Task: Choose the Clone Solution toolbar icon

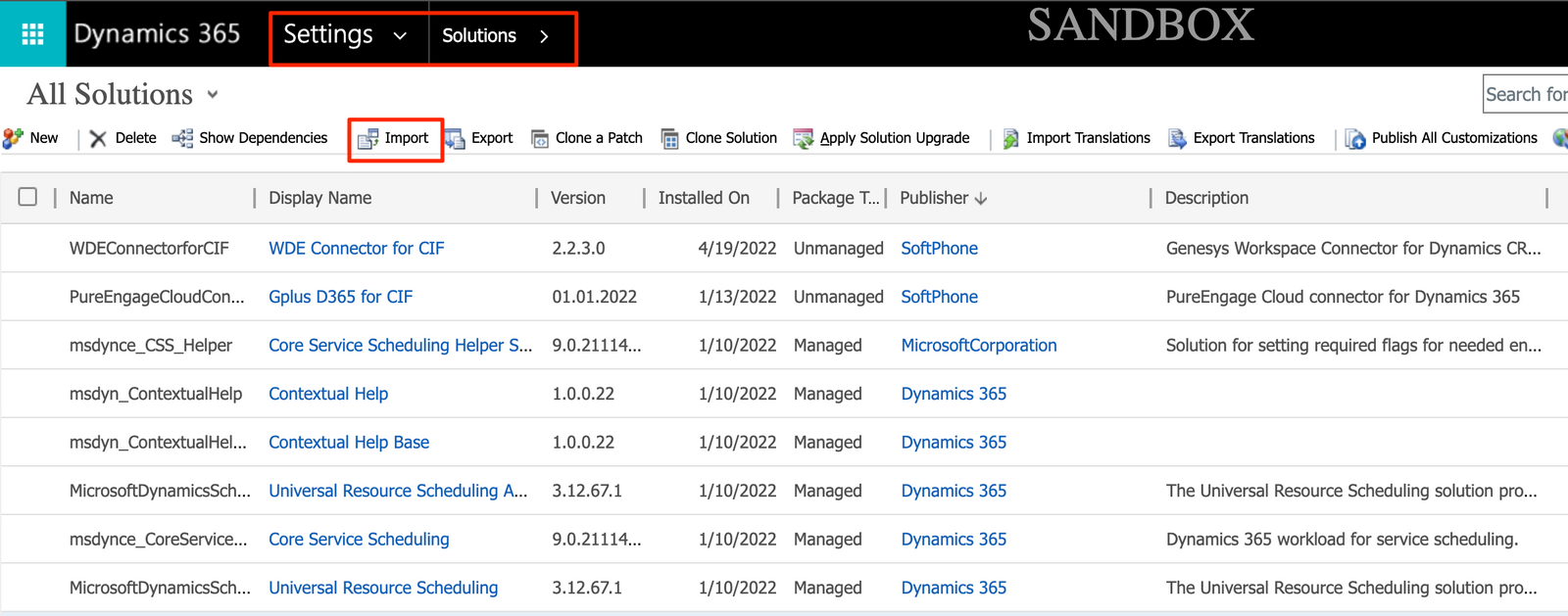Action: pos(670,139)
